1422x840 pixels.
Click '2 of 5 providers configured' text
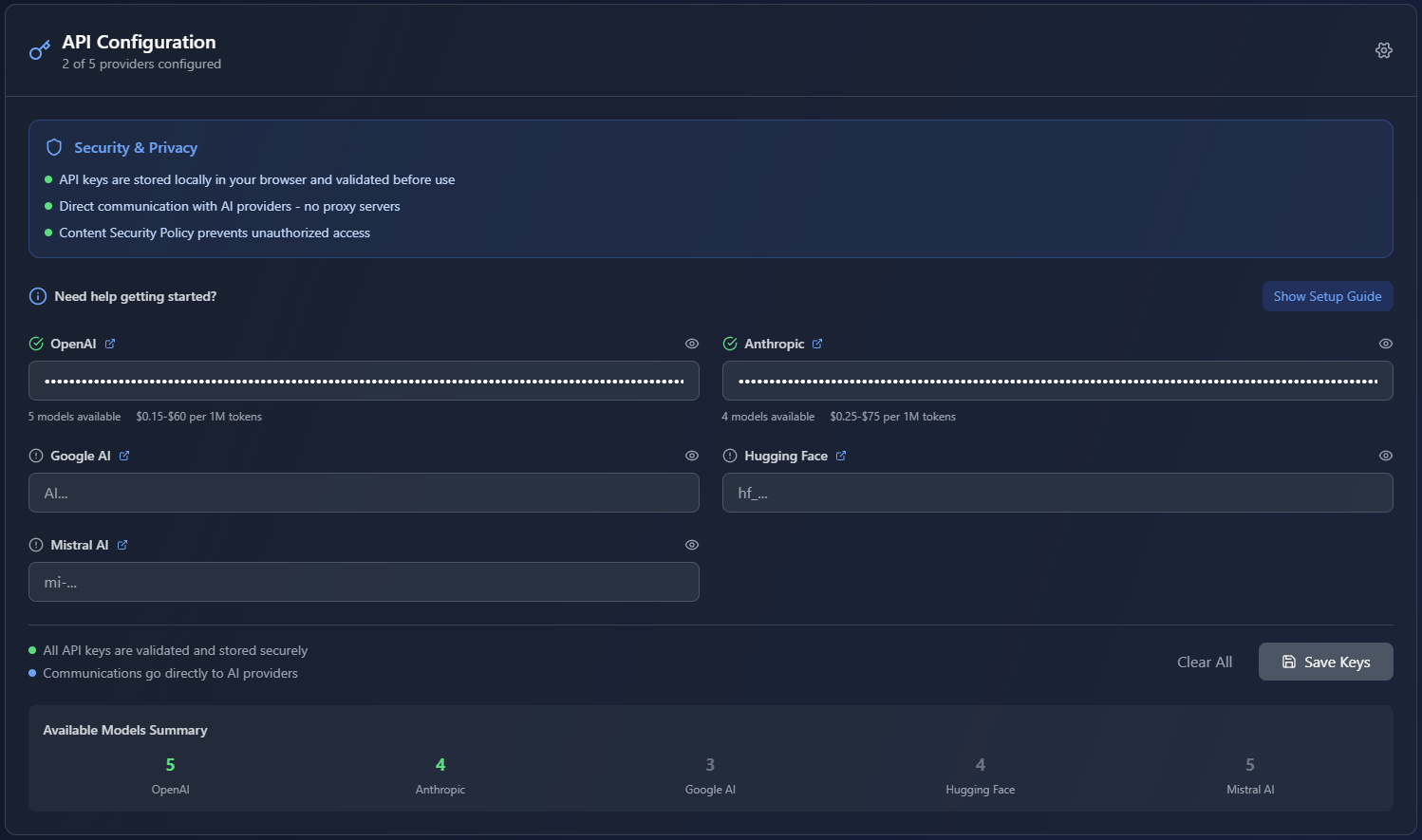click(141, 64)
